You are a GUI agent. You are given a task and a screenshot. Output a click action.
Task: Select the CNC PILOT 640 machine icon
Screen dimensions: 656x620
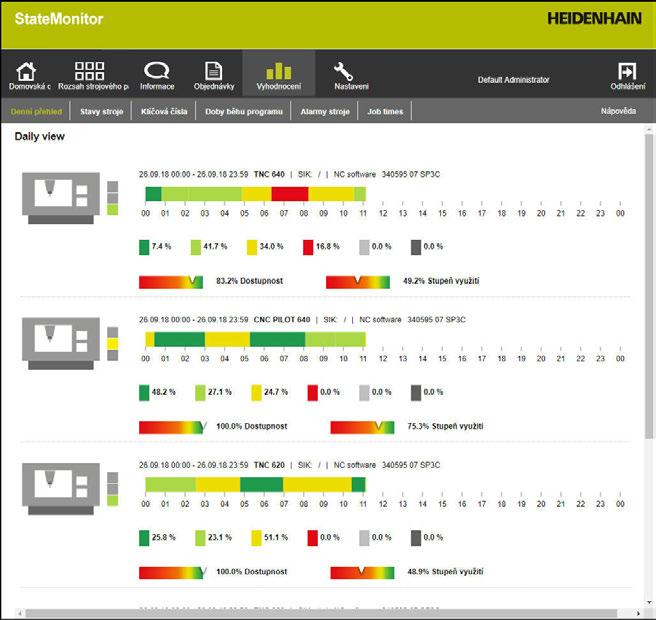point(61,343)
